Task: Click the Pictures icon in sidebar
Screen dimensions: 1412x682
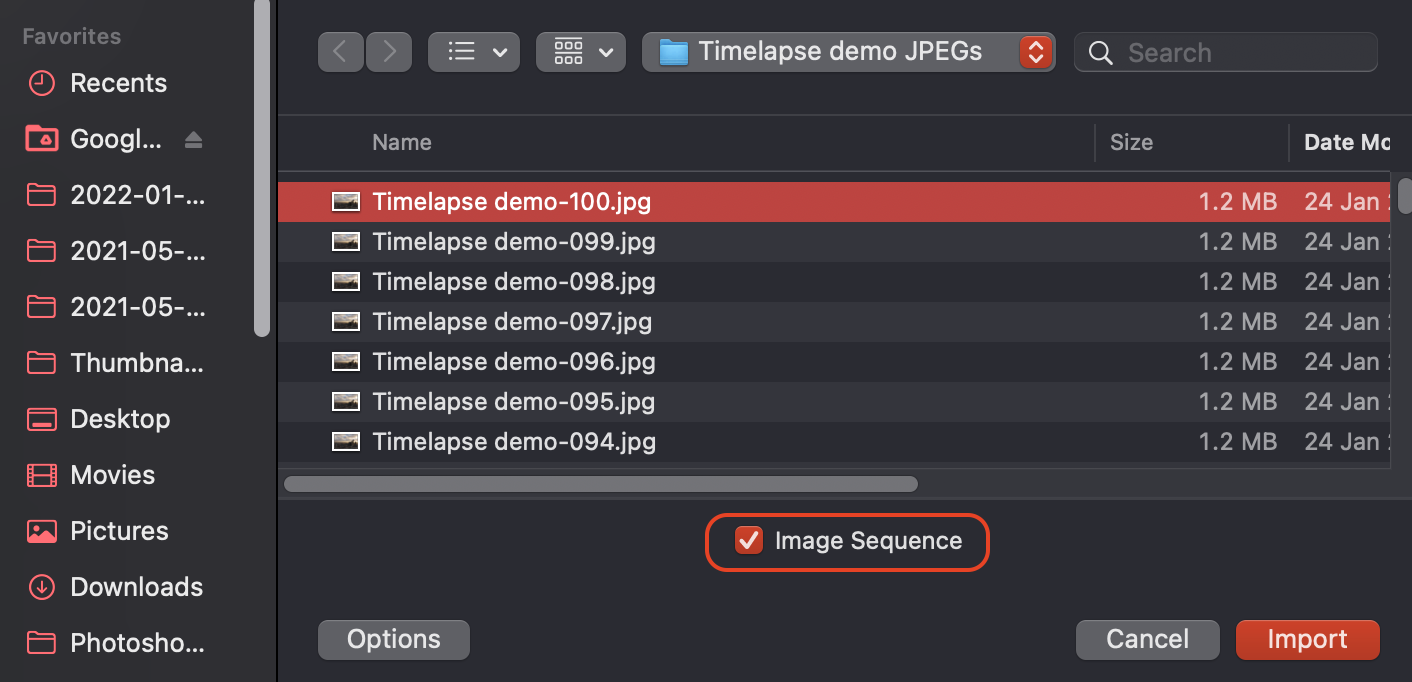Action: pyautogui.click(x=41, y=531)
